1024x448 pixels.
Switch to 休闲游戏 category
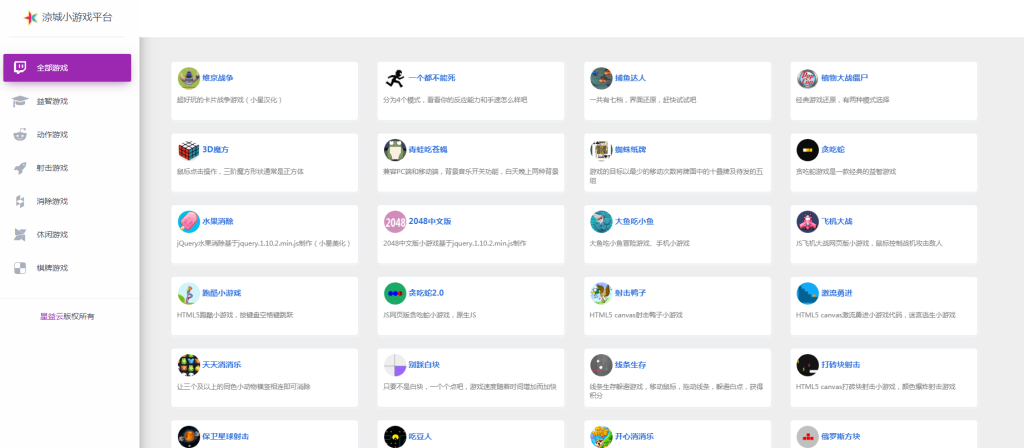coord(52,235)
